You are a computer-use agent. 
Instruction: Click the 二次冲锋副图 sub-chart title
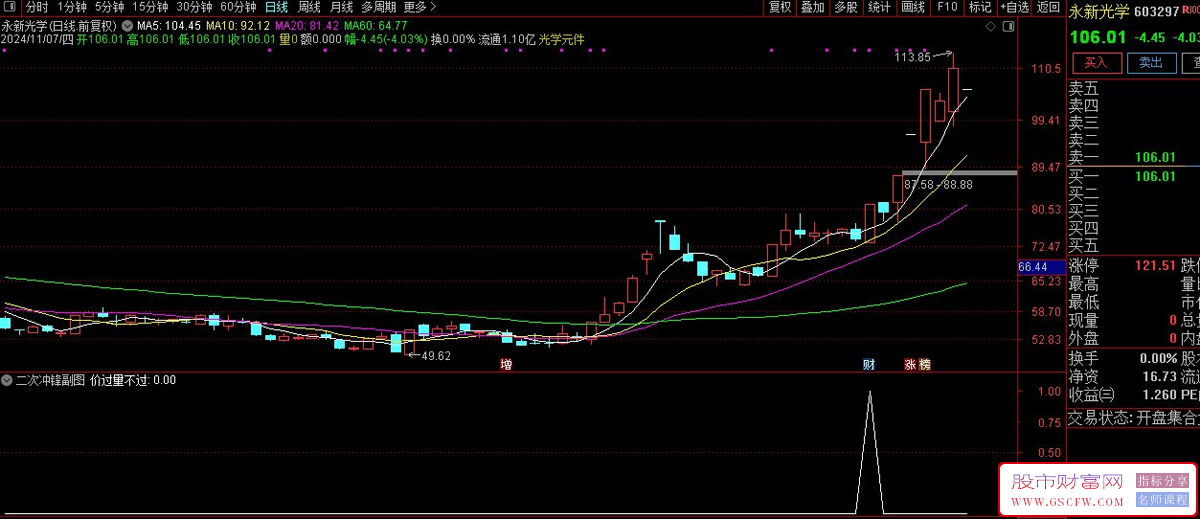point(50,380)
